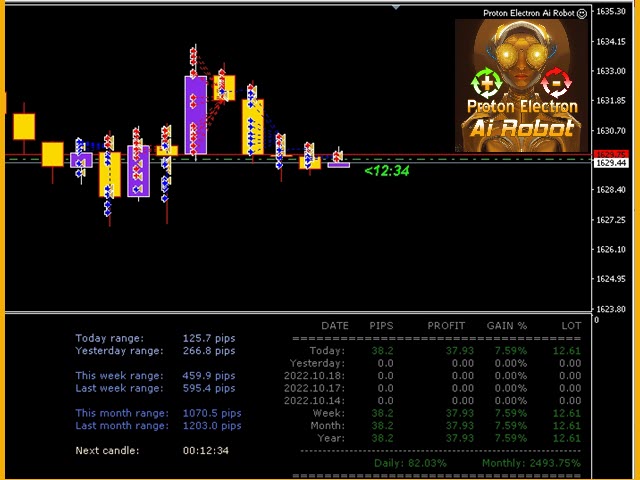This screenshot has height=480, width=640.
Task: Click the 1628.40 price axis label
Action: tap(611, 190)
